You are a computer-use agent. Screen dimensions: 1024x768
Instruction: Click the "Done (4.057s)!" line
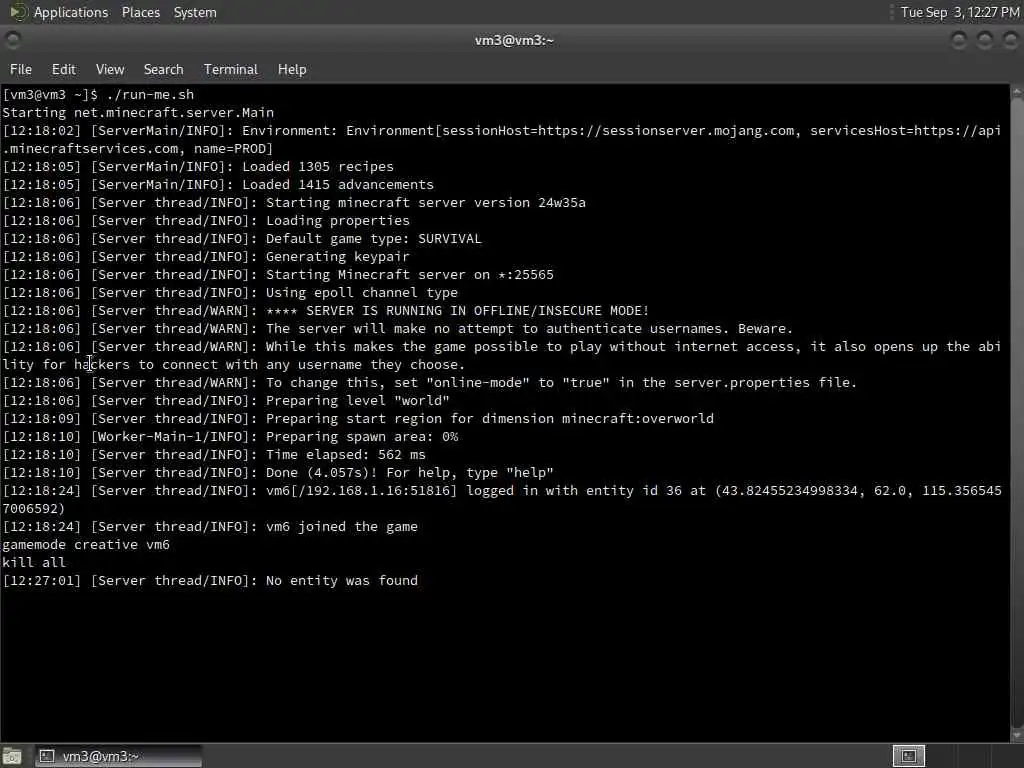[x=278, y=473]
